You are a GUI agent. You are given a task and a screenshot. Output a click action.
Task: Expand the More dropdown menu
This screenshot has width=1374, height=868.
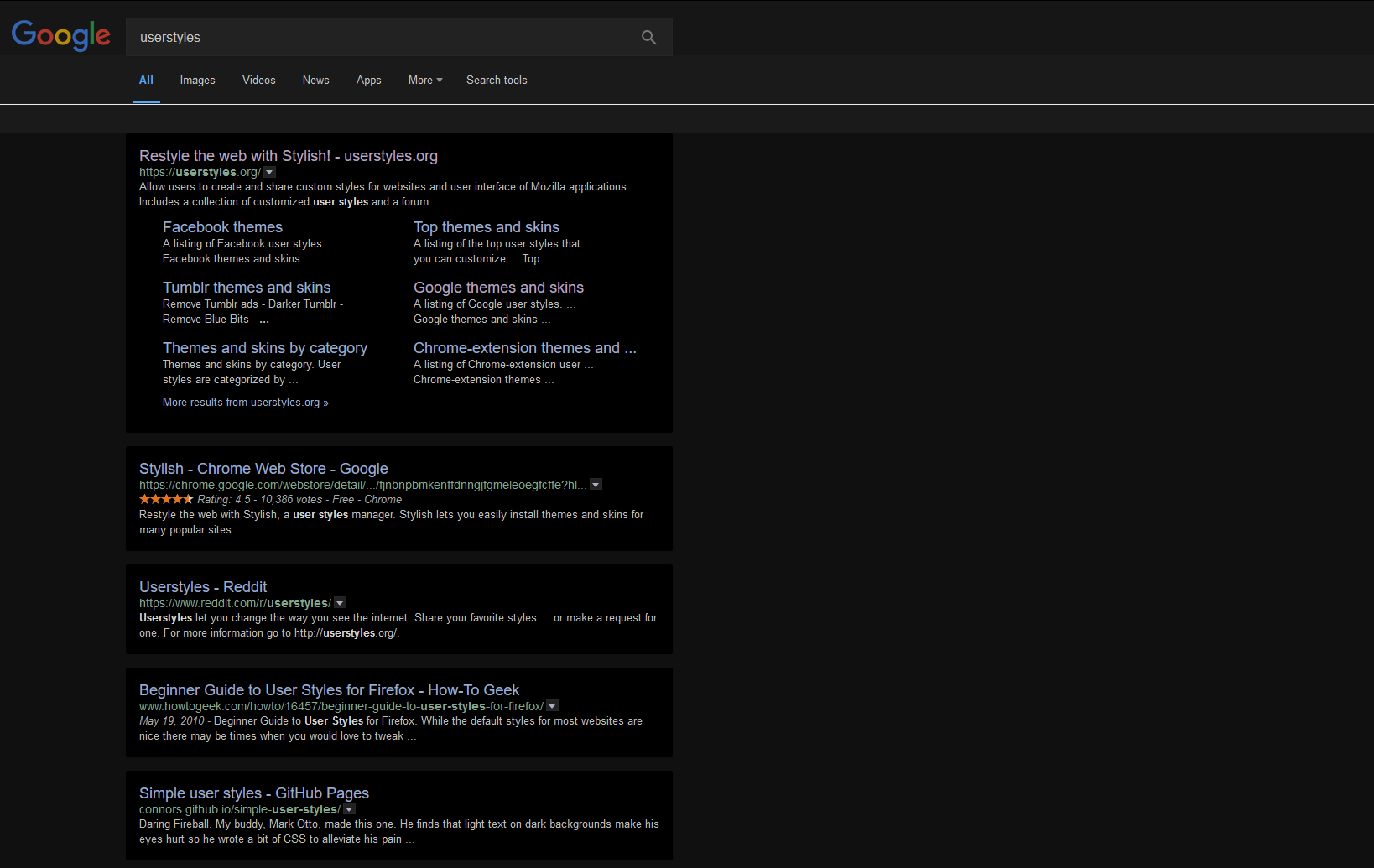click(425, 81)
